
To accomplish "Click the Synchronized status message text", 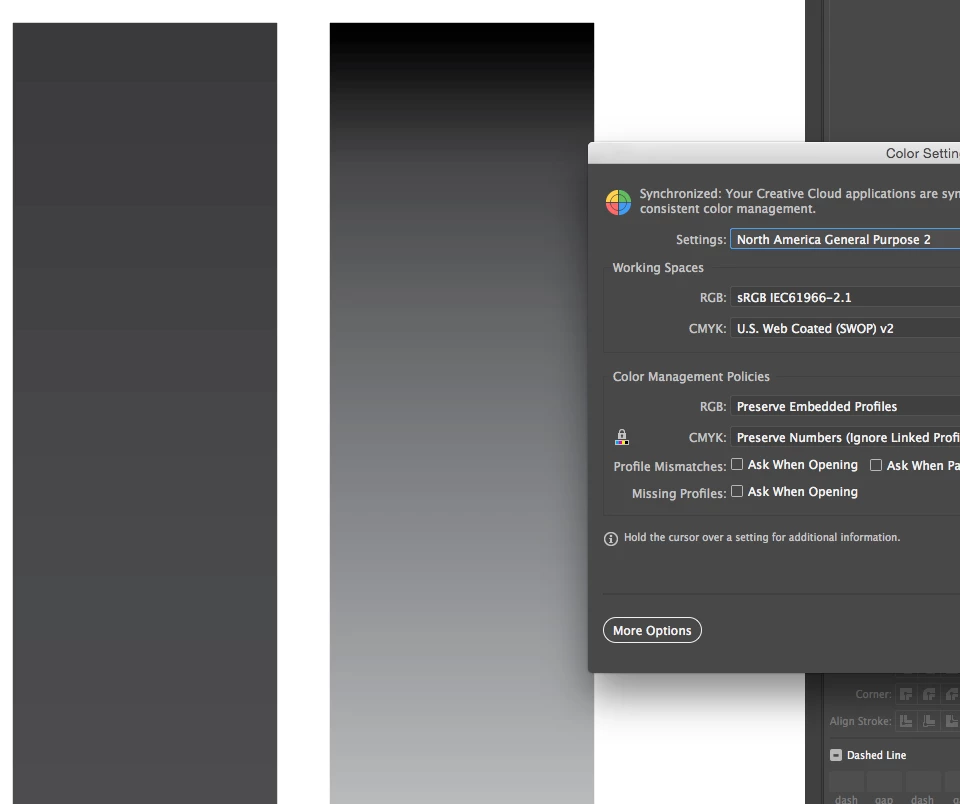I will [800, 201].
